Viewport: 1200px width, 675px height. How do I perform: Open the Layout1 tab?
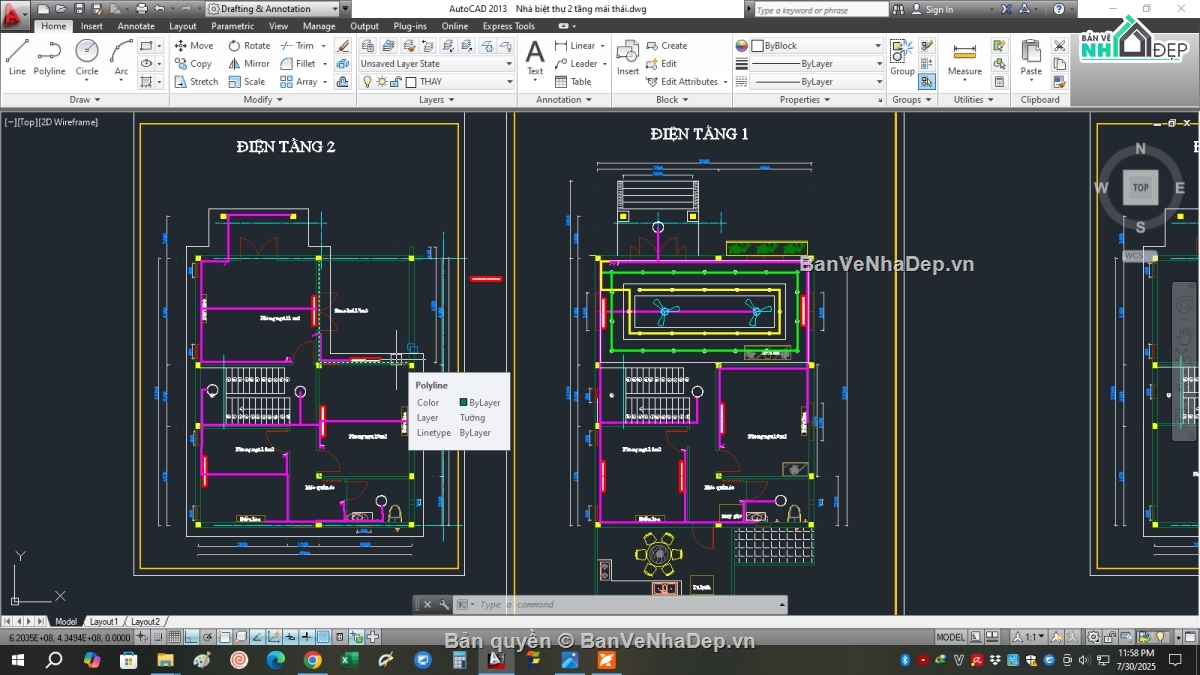click(x=103, y=621)
